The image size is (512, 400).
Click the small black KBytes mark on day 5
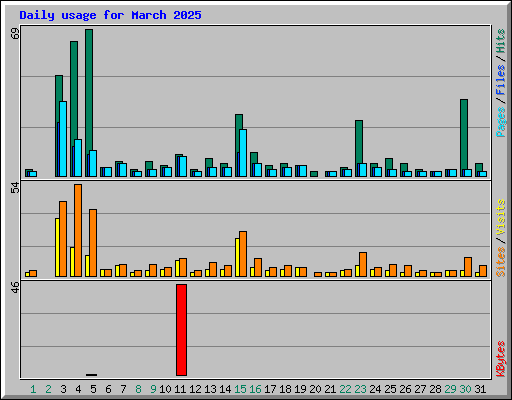(92, 375)
